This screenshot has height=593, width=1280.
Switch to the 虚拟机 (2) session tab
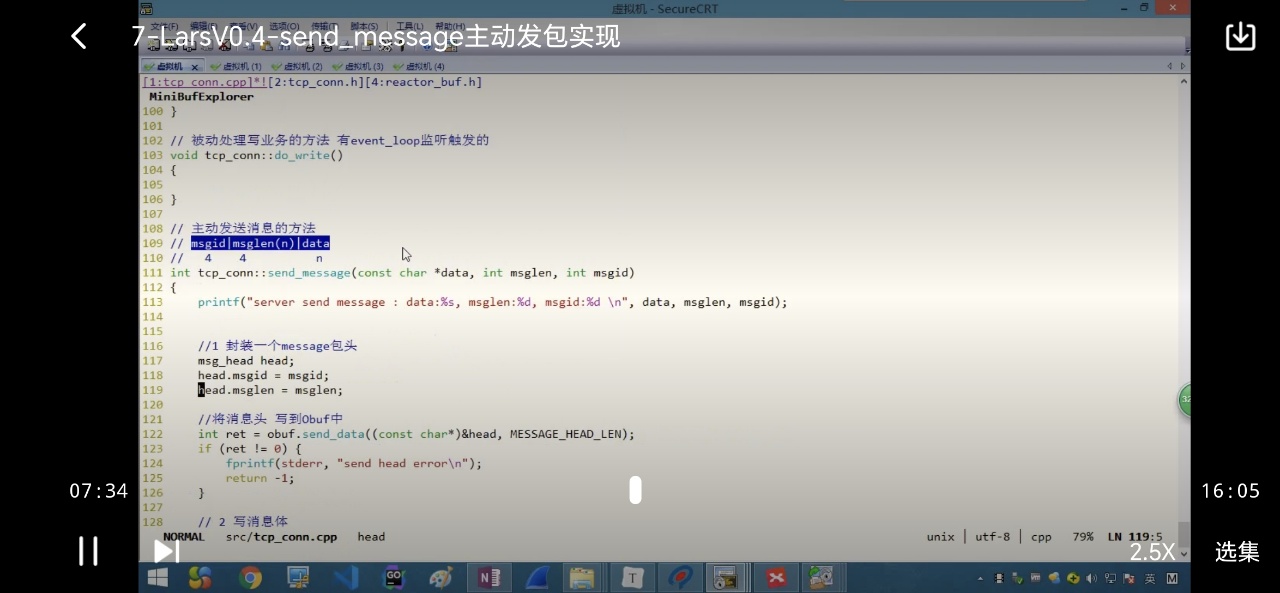pos(297,66)
